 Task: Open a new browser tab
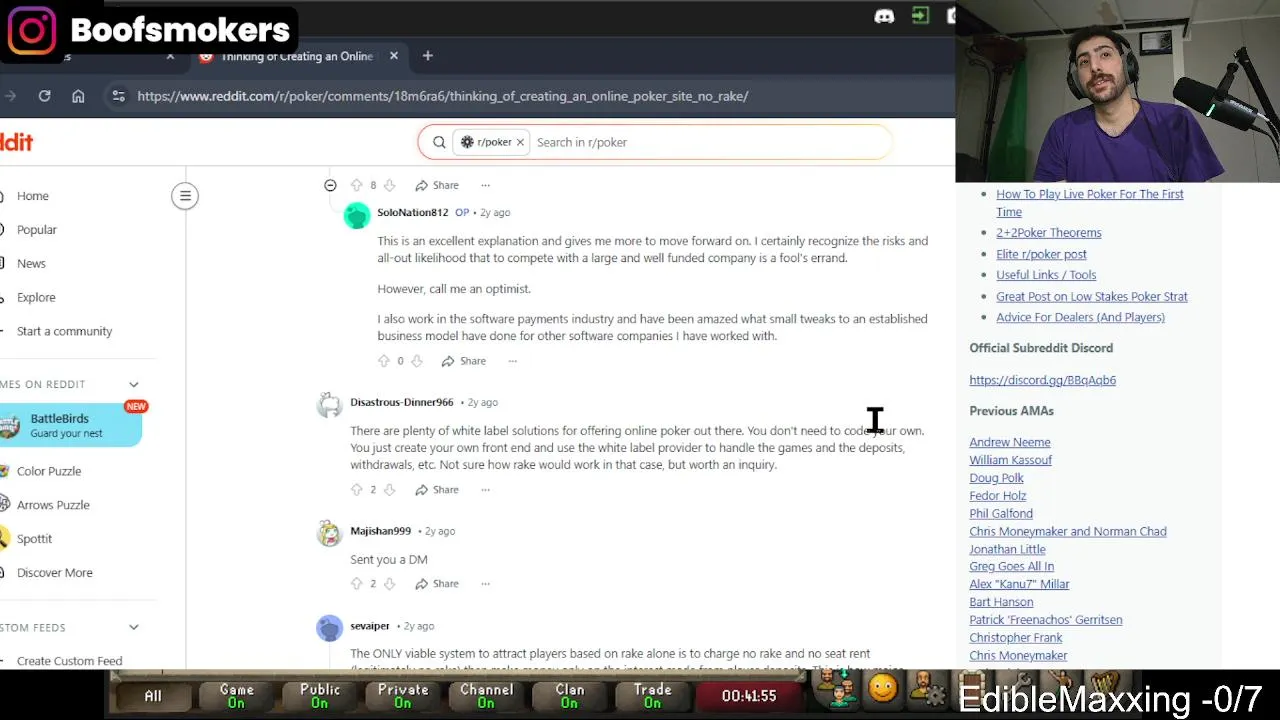tap(427, 56)
